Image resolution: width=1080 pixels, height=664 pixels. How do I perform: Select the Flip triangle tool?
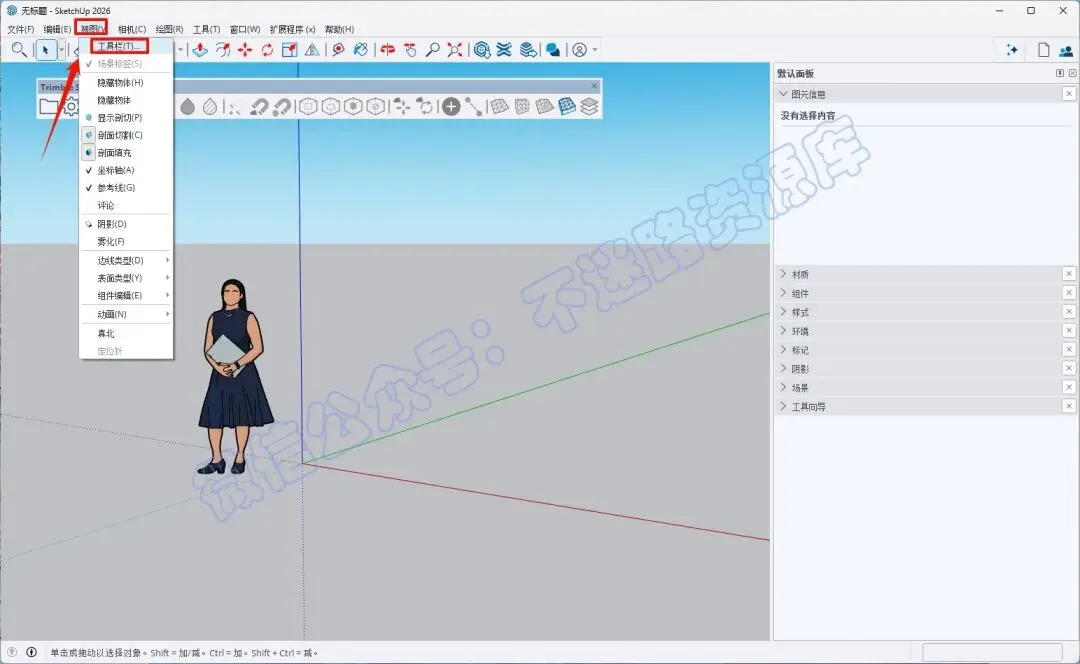[312, 50]
